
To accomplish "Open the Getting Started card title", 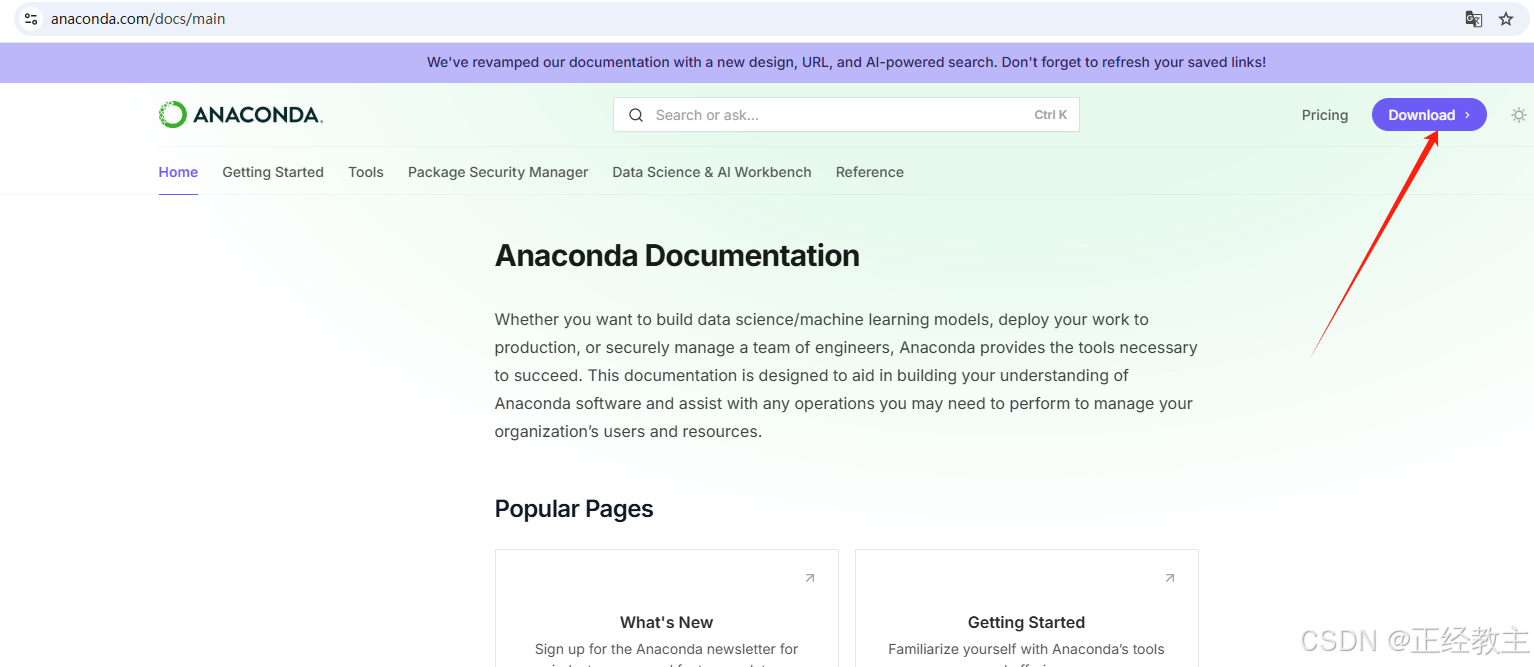I will click(1026, 622).
